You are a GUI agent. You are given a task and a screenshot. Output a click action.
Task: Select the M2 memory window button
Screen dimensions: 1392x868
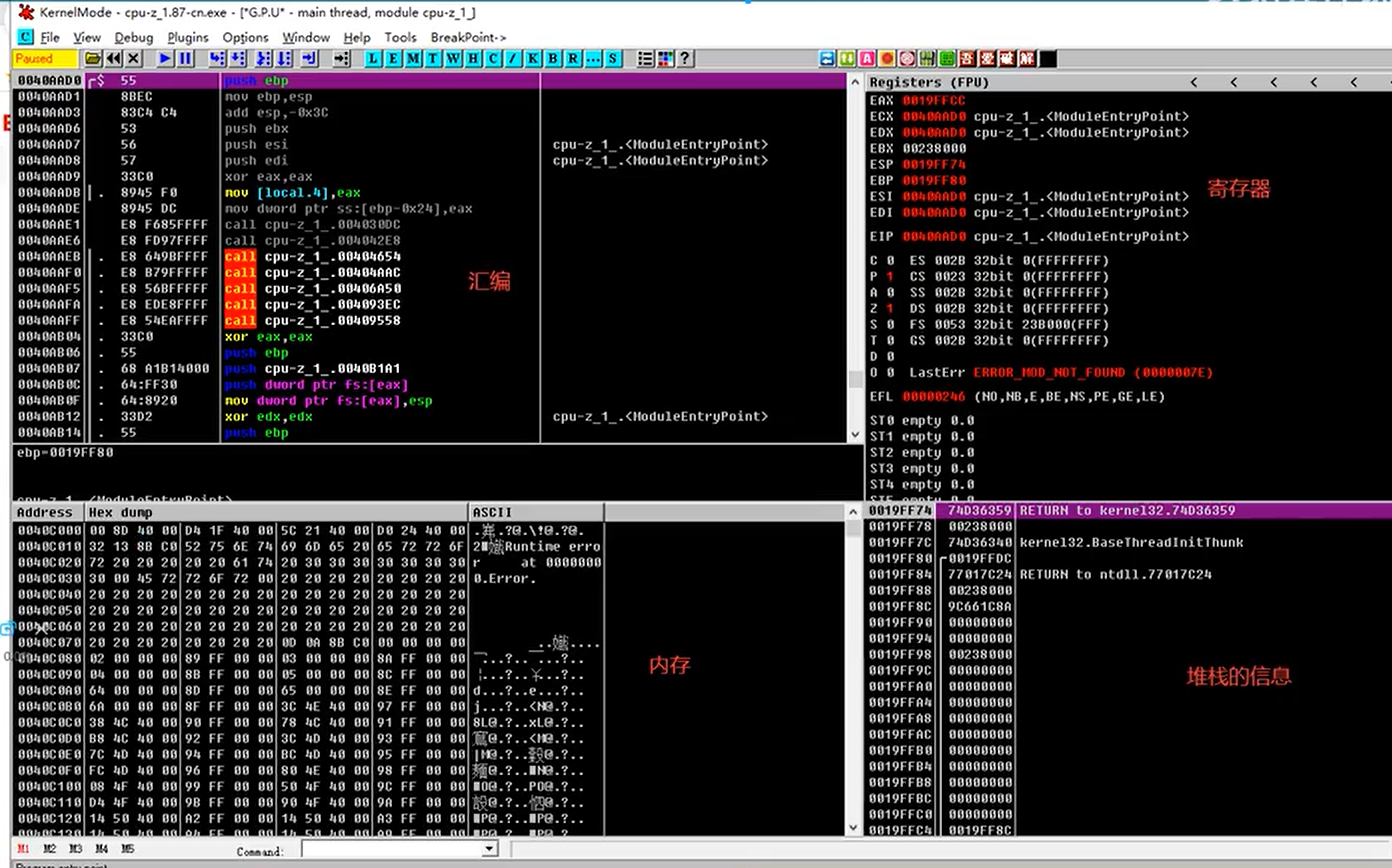tap(50, 850)
